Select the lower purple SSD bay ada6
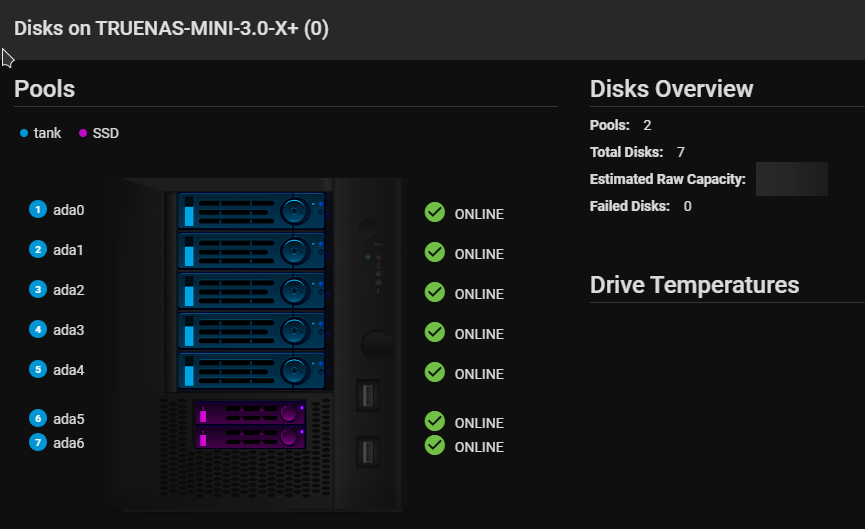Screen dimensions: 865x529 (250, 437)
